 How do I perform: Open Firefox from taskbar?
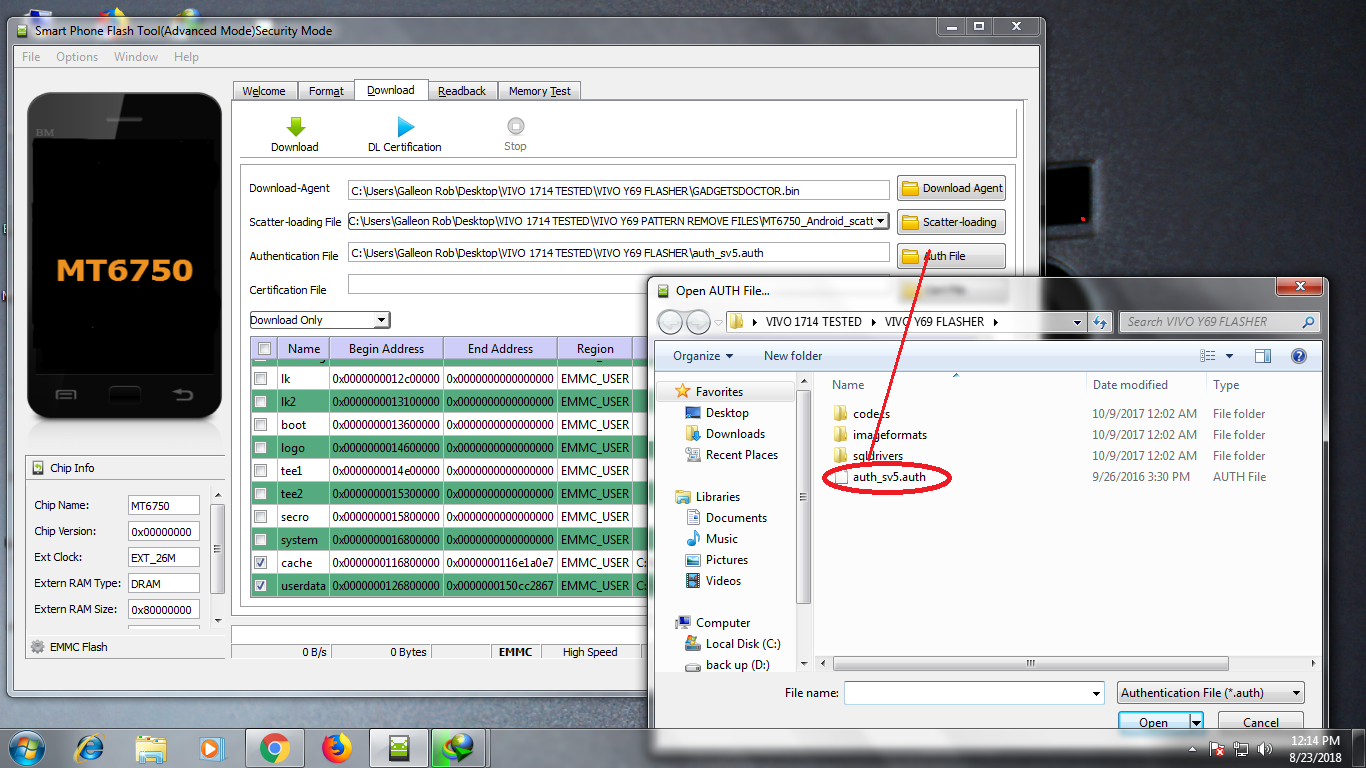click(x=337, y=748)
